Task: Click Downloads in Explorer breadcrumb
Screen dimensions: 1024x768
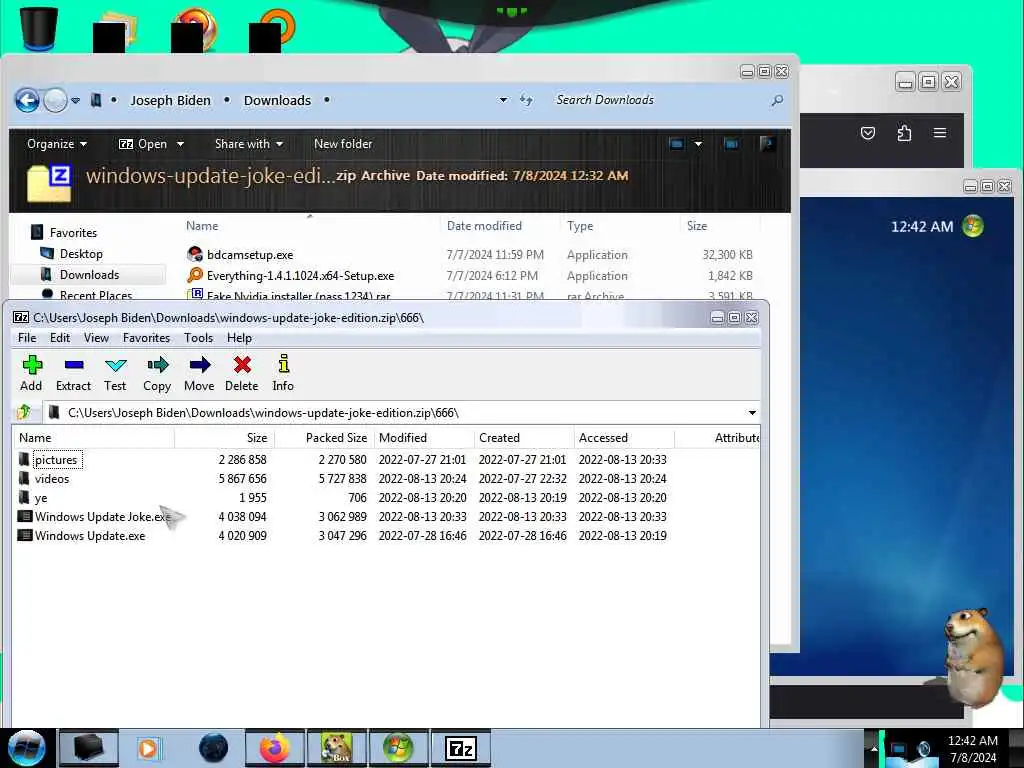Action: 278,101
